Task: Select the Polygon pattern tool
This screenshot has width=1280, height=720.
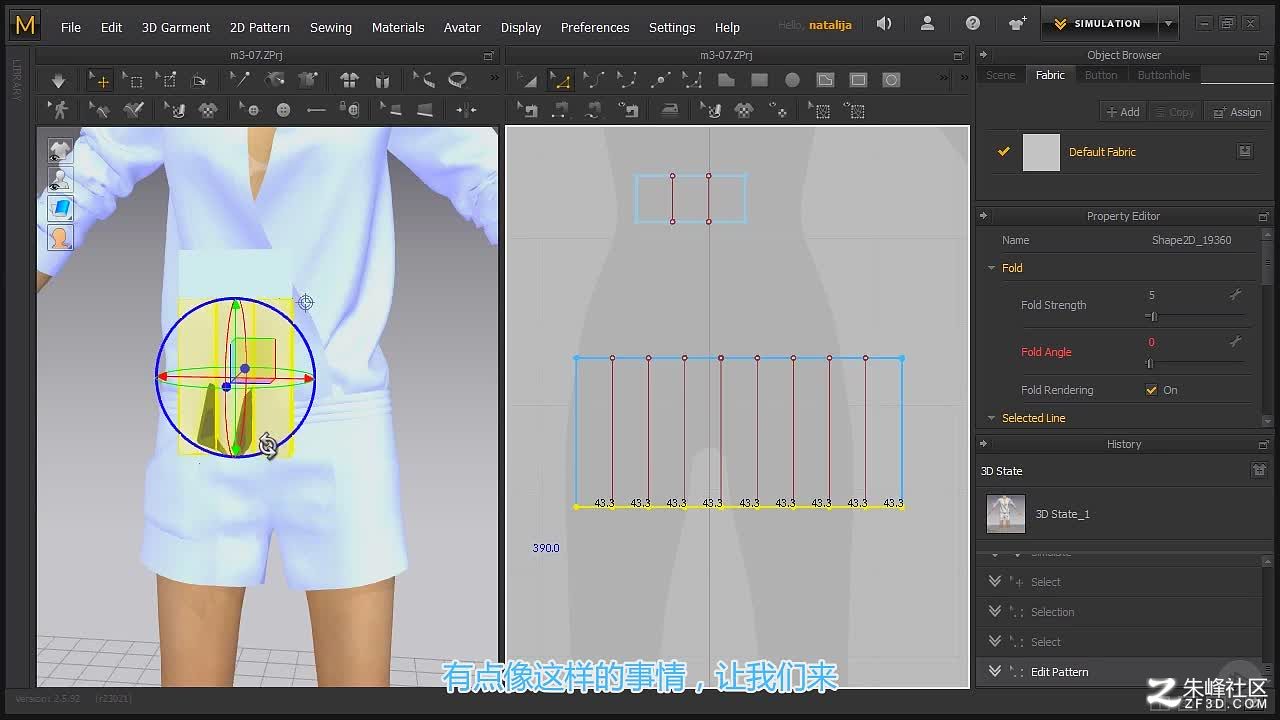Action: 726,80
